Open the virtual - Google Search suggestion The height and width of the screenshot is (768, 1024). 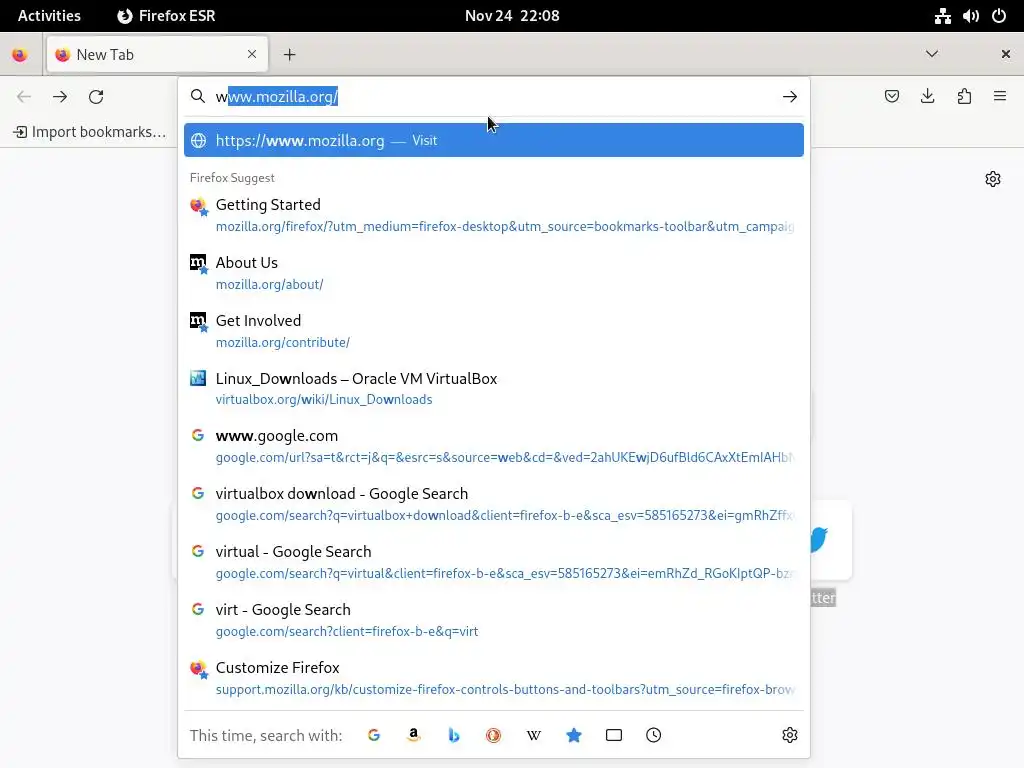[494, 562]
